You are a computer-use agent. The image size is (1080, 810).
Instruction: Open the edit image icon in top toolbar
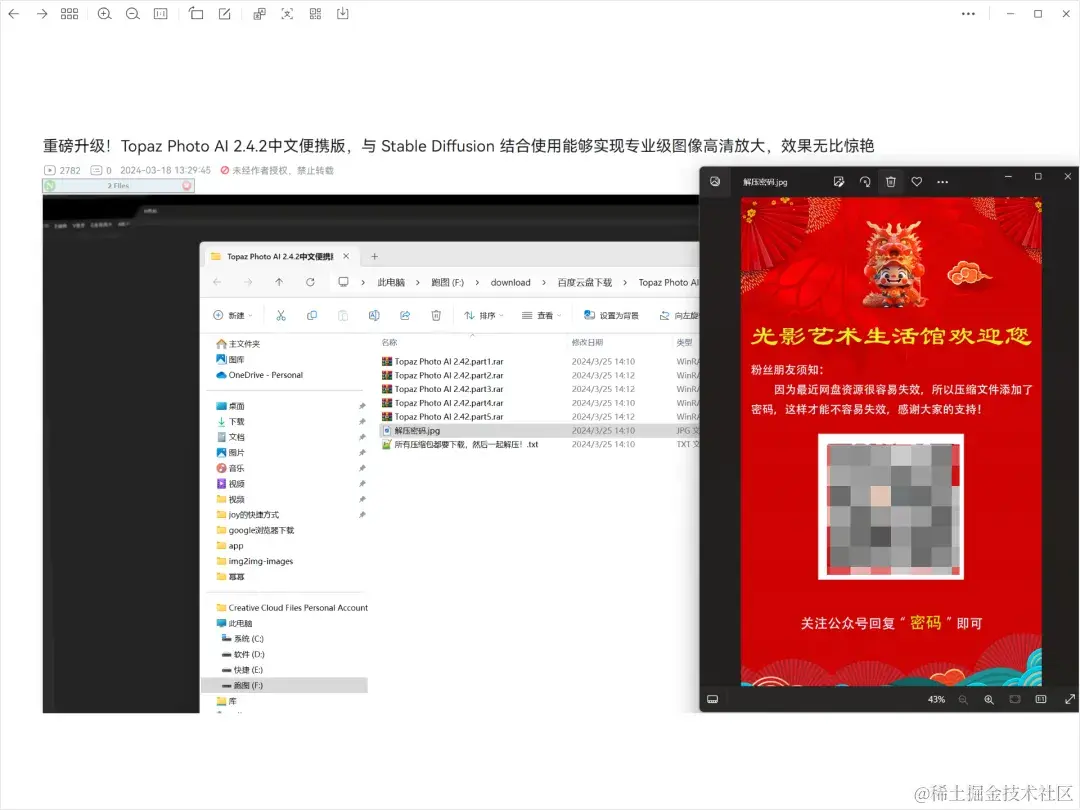coord(225,14)
